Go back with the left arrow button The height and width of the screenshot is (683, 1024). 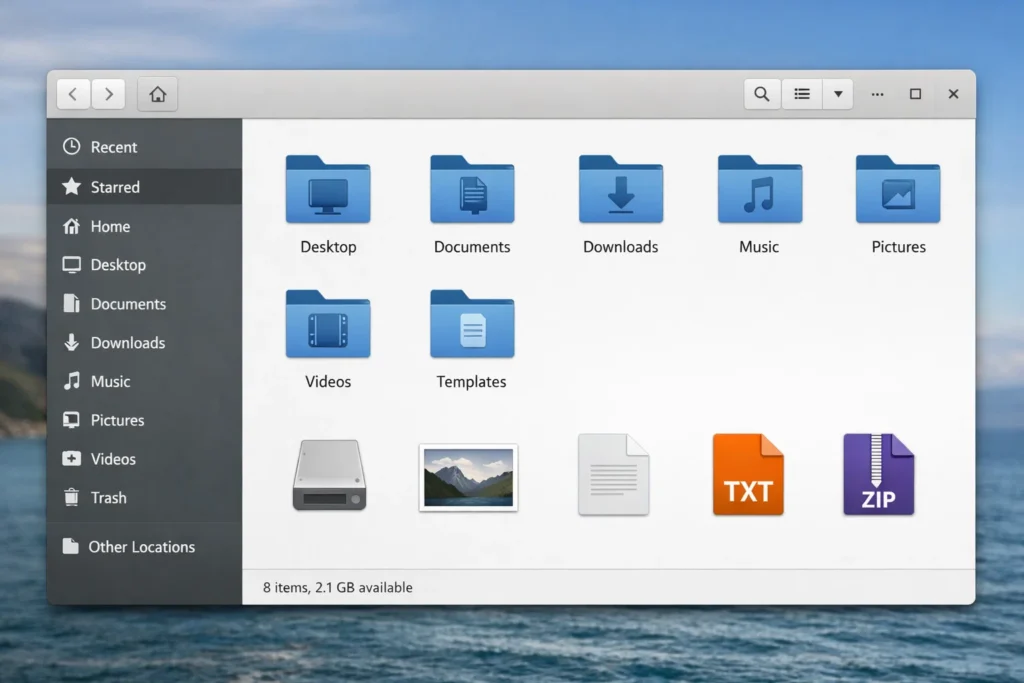74,94
